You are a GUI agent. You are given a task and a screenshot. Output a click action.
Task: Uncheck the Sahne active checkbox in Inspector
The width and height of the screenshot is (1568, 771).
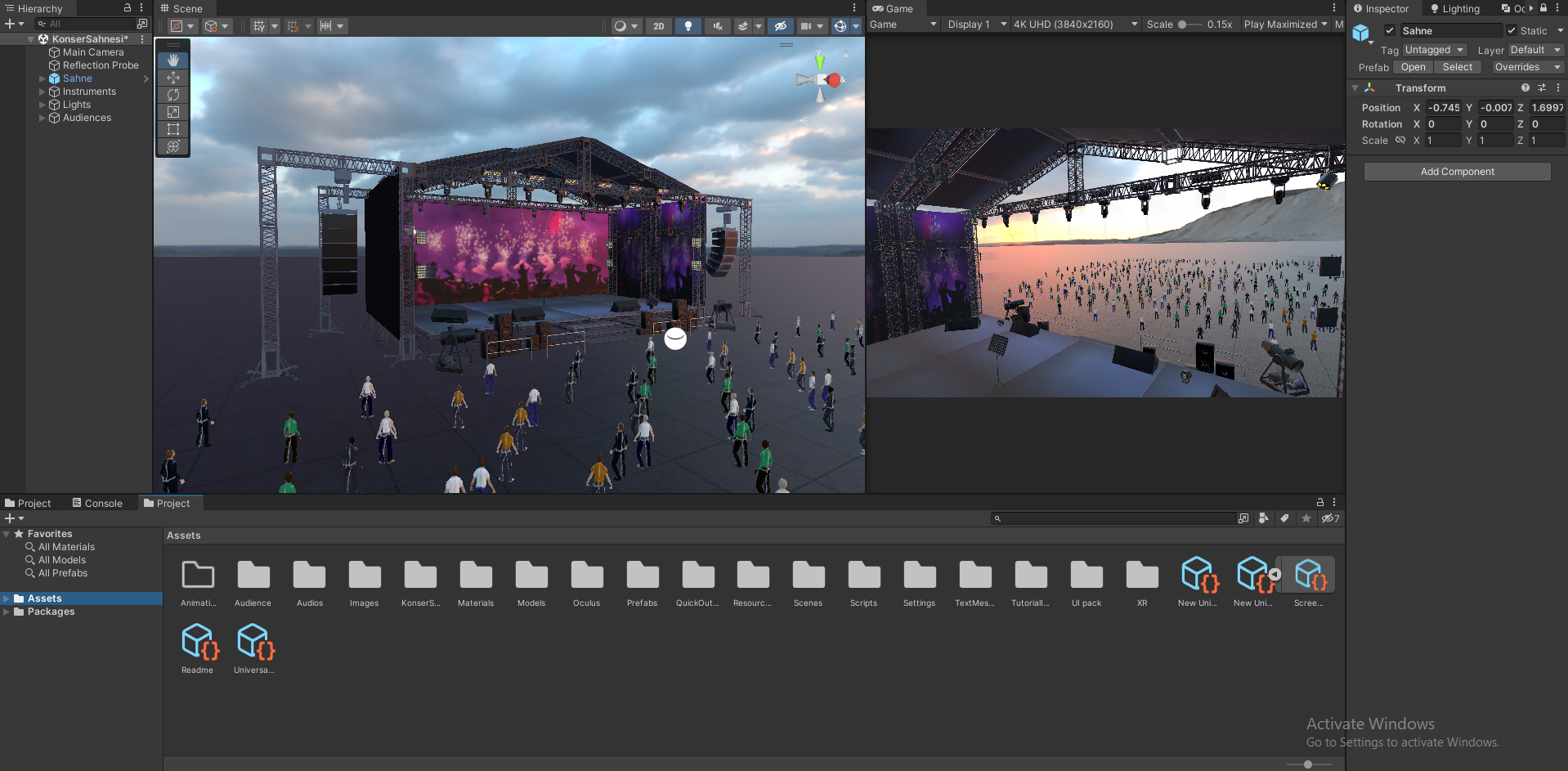click(x=1390, y=30)
